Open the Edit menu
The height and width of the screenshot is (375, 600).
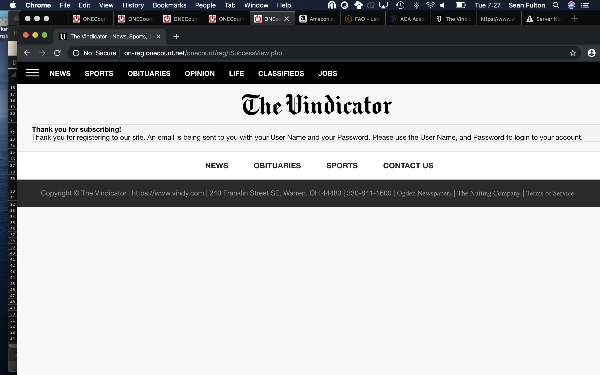84,5
